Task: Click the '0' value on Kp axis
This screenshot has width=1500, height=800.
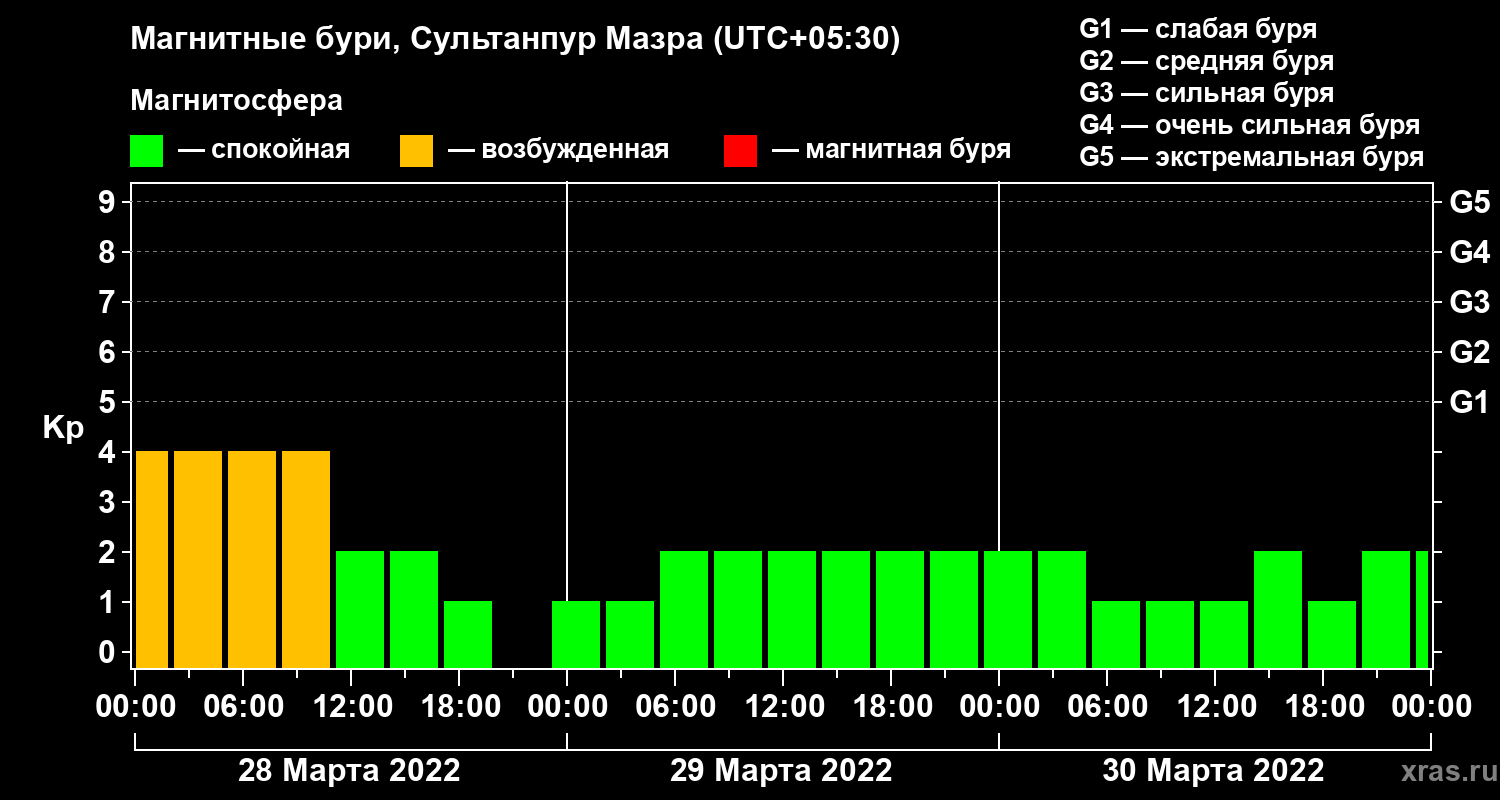Action: 109,652
